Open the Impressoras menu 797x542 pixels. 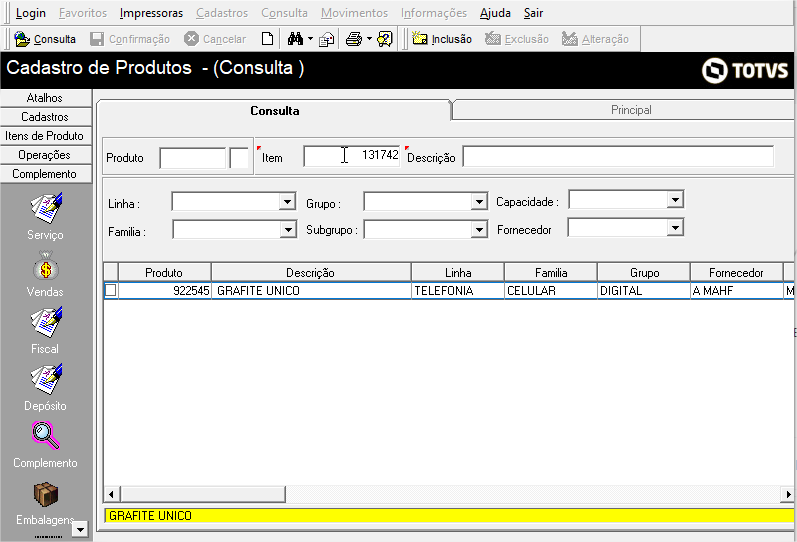151,13
